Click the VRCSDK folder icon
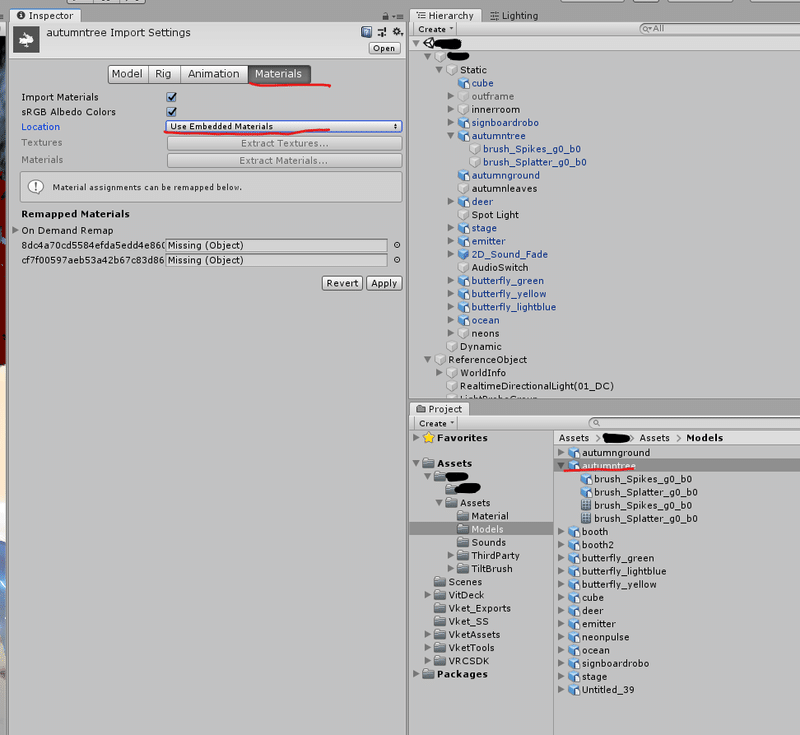 coord(440,661)
